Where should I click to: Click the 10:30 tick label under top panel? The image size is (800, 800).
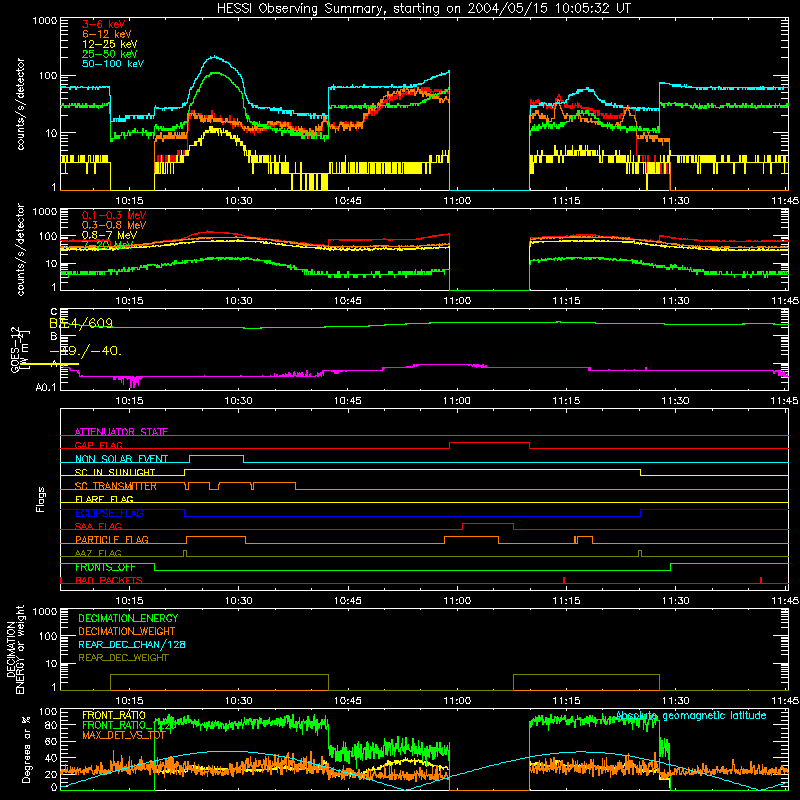238,201
